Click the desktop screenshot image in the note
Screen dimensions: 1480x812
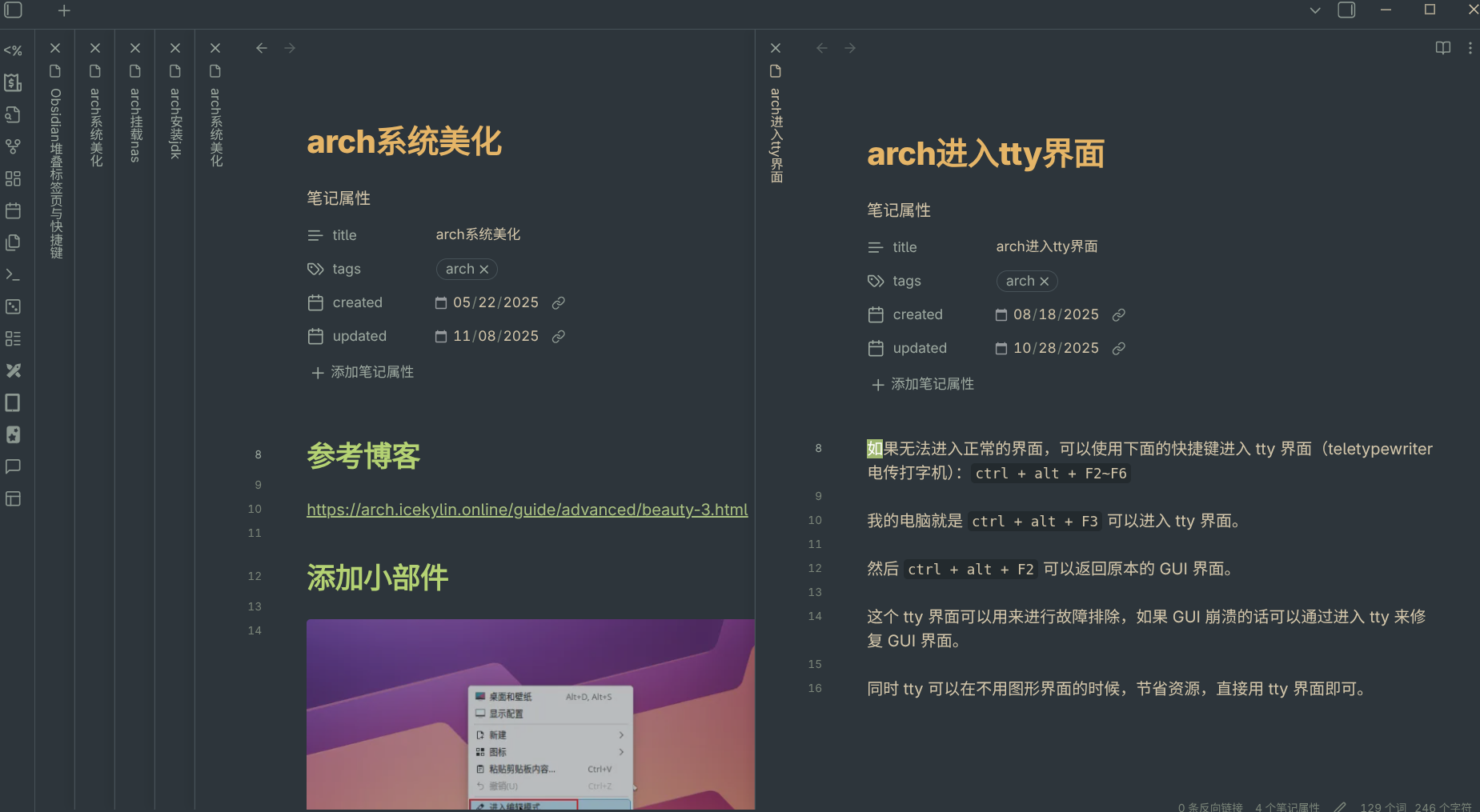point(530,712)
